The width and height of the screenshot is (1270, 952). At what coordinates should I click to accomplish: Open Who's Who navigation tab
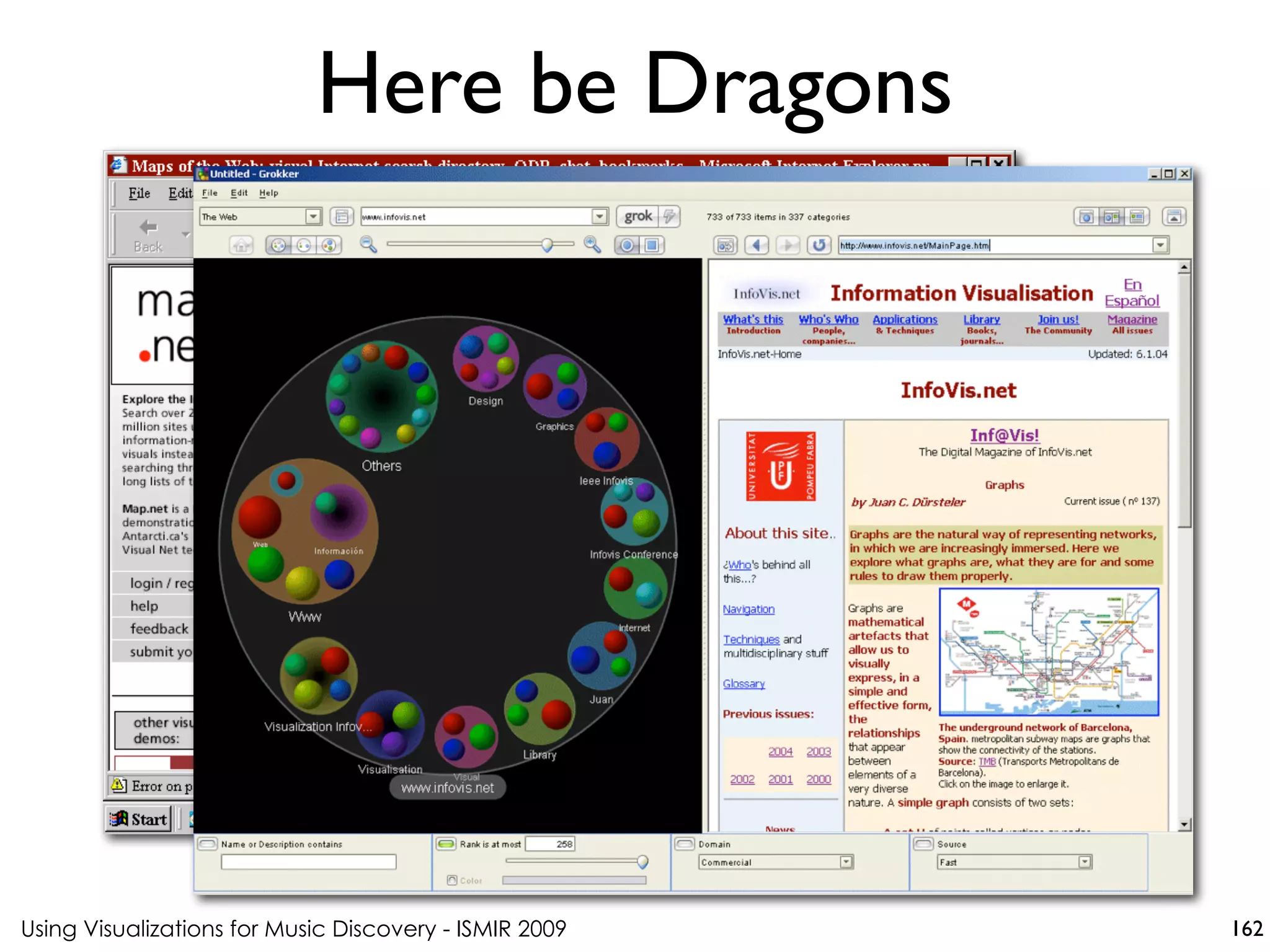click(x=828, y=319)
